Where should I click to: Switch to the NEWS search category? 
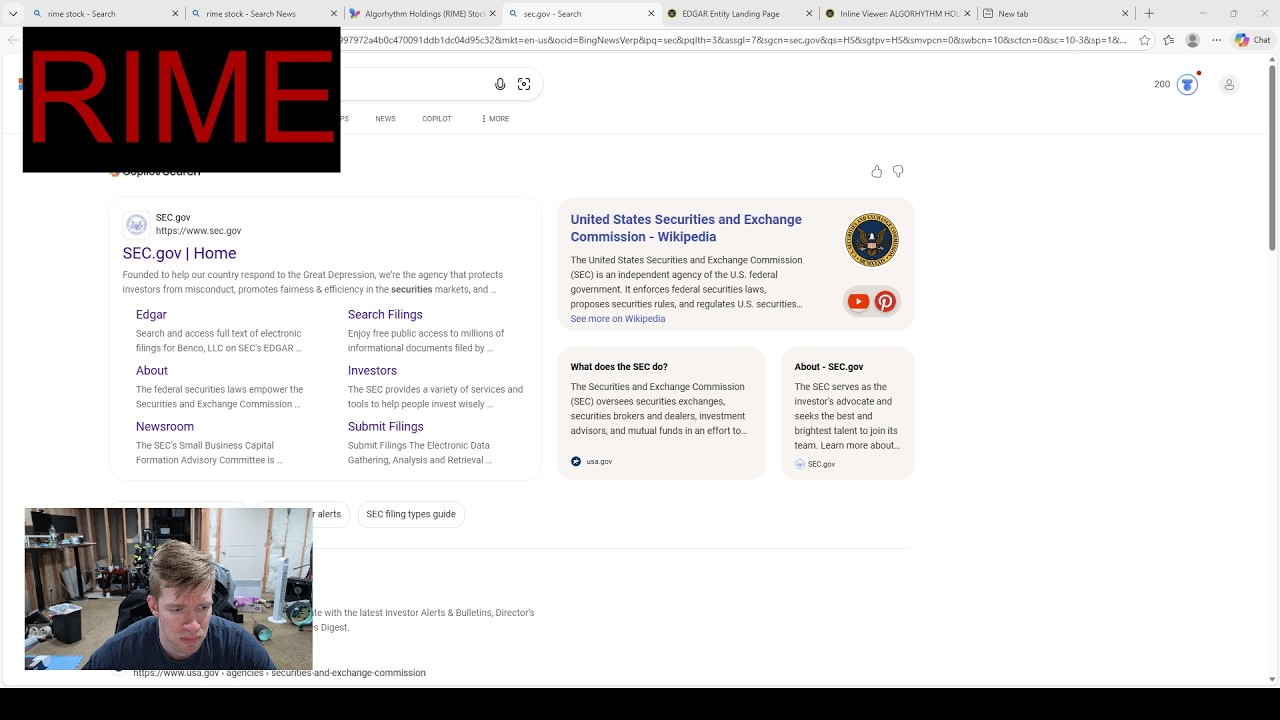coord(385,118)
